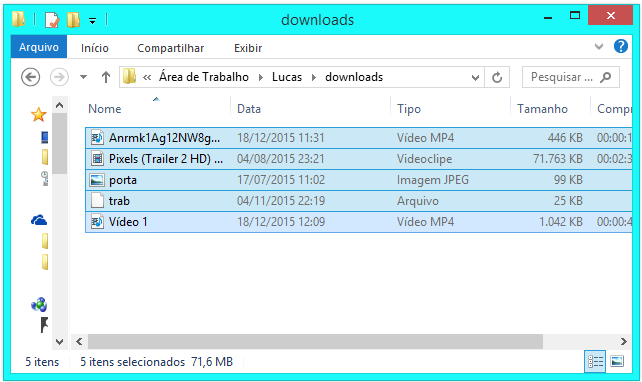Expand the ribbon with the chevron
642x382 pixels.
click(599, 46)
